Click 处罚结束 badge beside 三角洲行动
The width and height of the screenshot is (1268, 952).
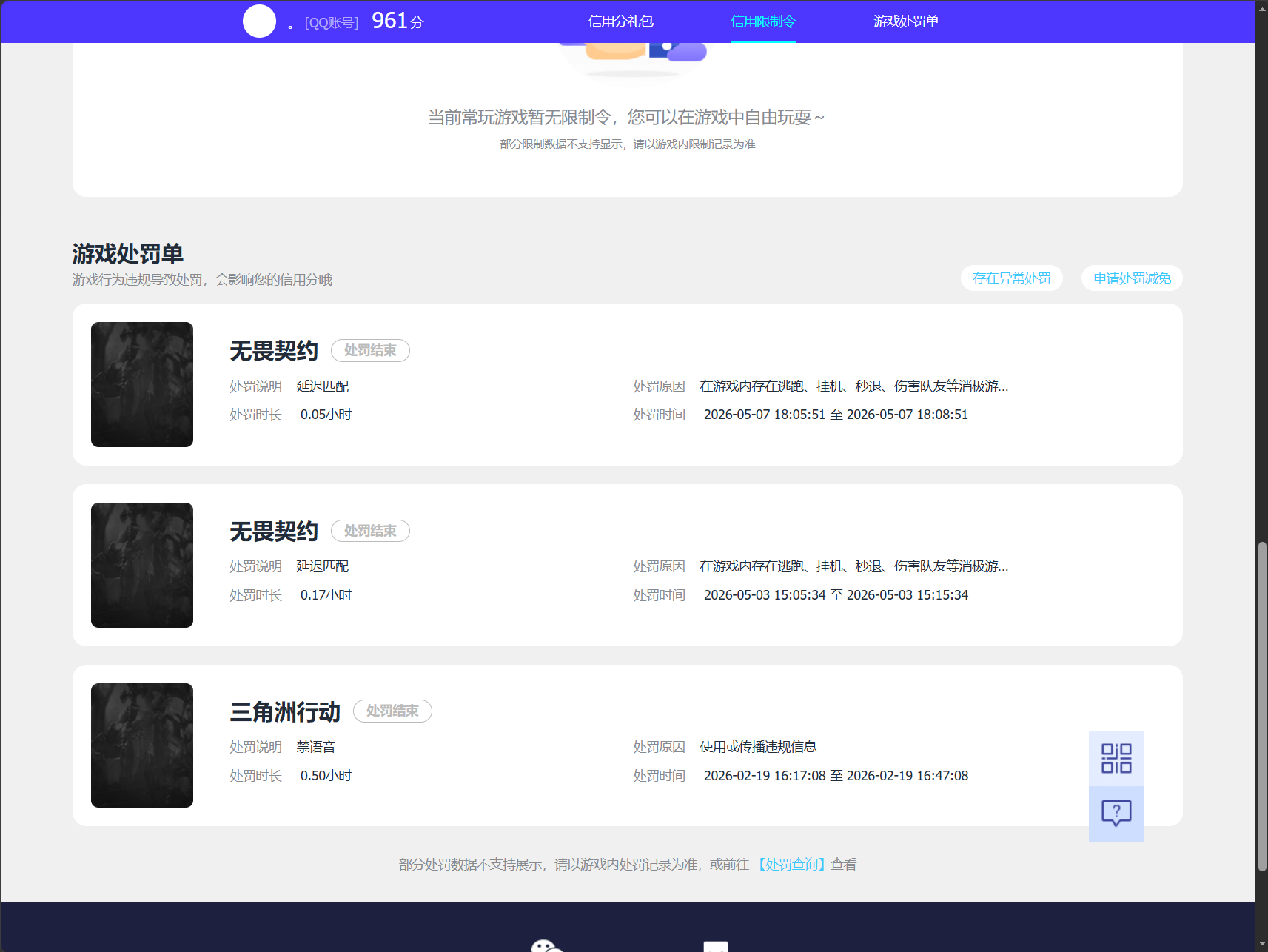(392, 711)
